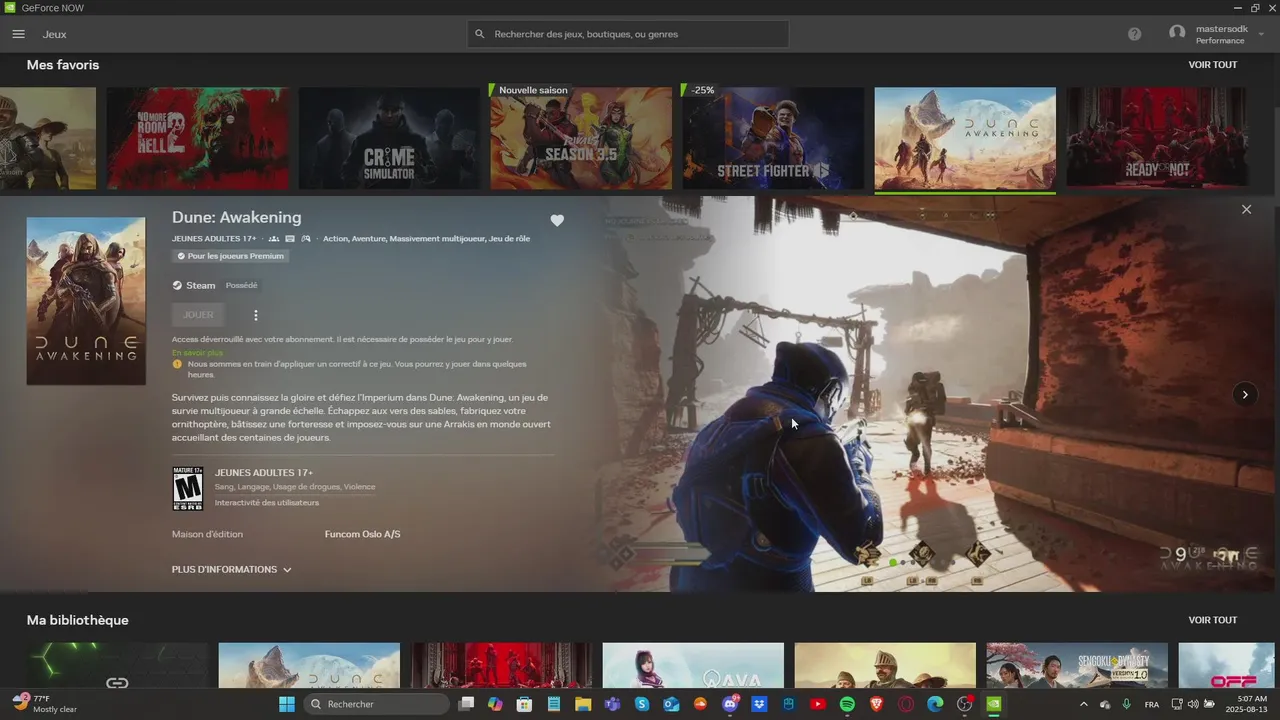
Task: Click the taskbar Rechercher search box
Action: [x=376, y=704]
